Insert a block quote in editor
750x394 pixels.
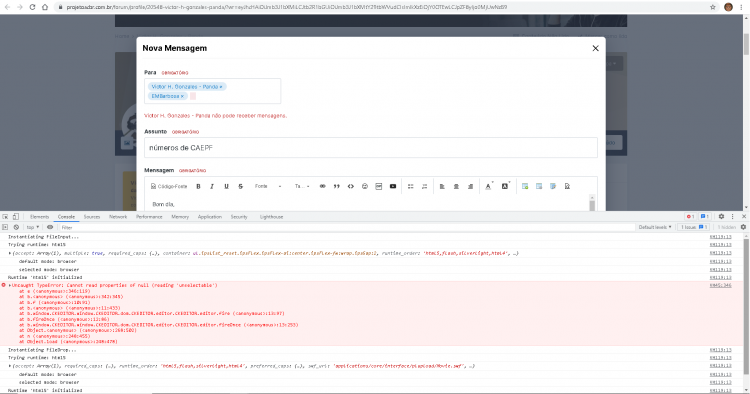coord(337,186)
